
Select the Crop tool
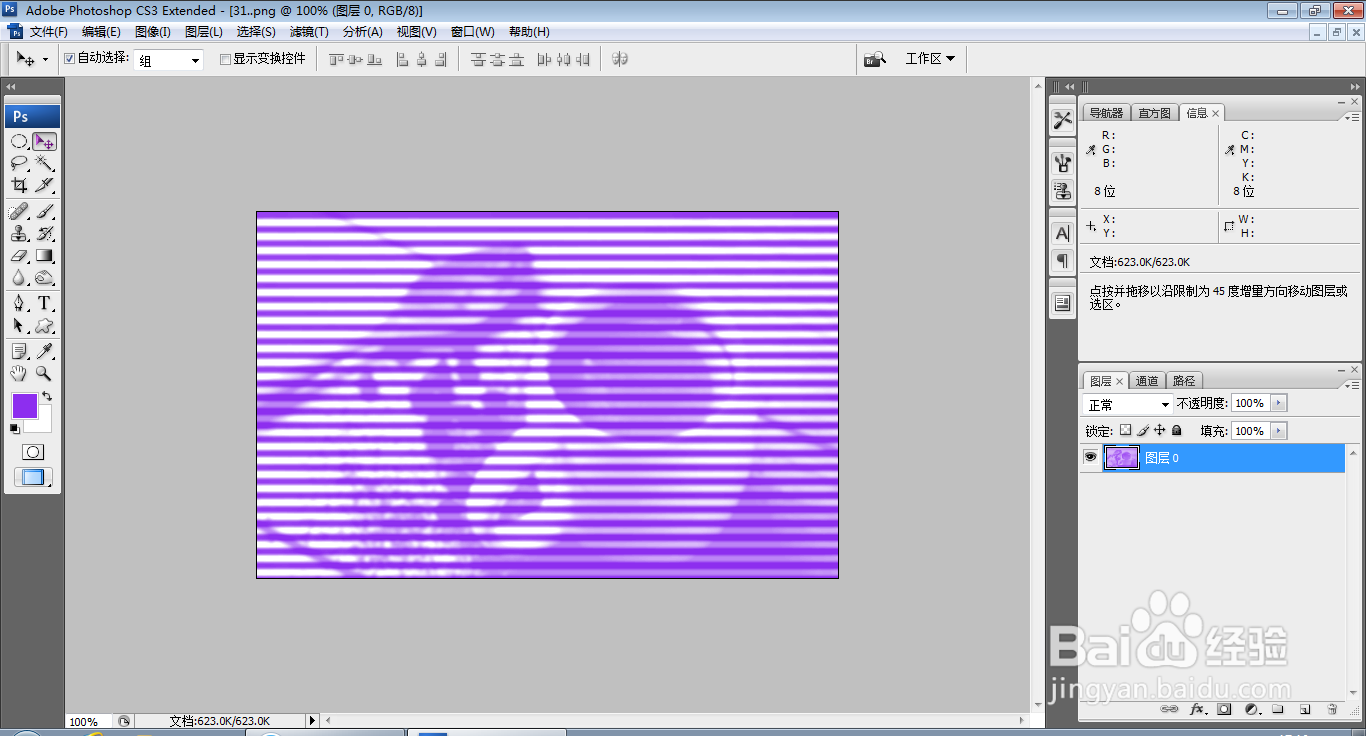pyautogui.click(x=19, y=185)
